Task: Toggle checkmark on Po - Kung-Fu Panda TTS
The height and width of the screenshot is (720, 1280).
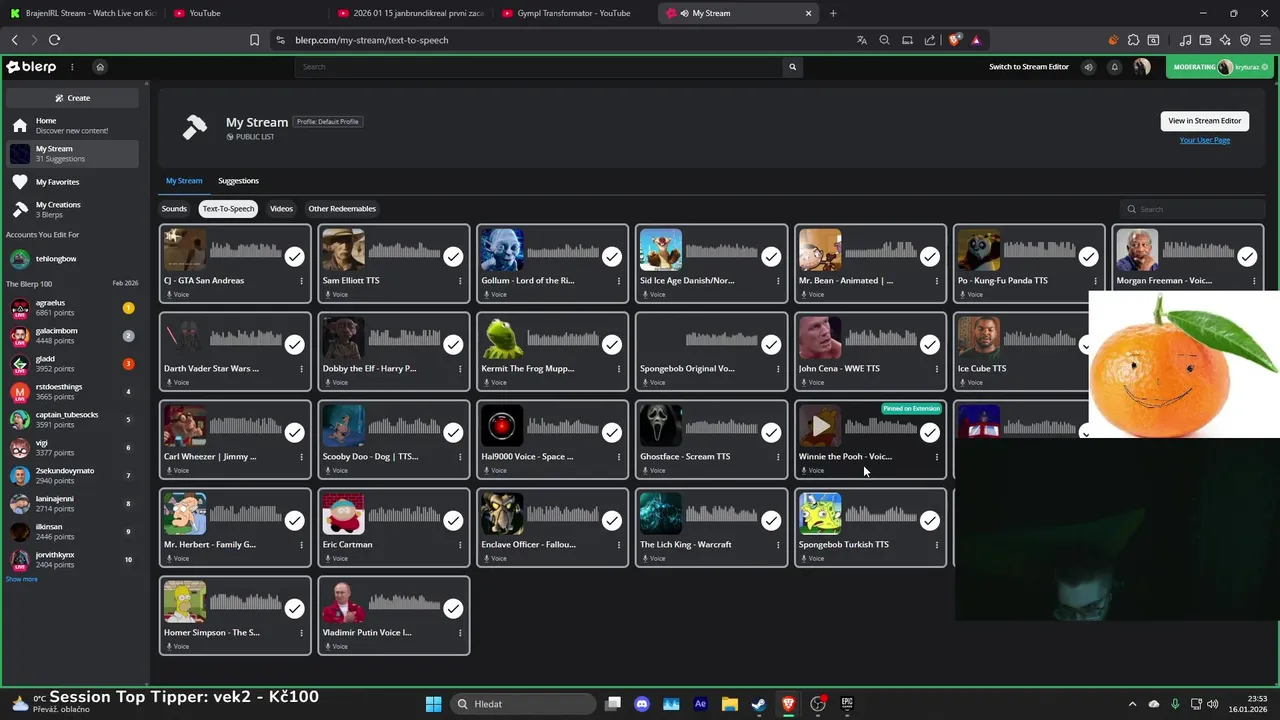Action: tap(1088, 257)
